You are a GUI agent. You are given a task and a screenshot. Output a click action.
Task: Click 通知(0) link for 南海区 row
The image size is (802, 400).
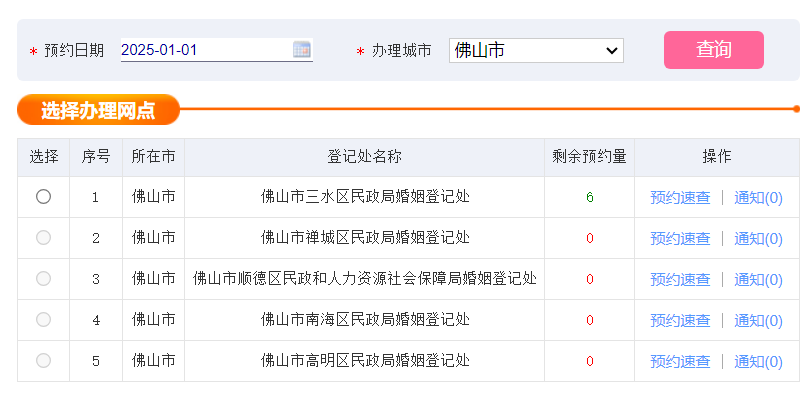[x=758, y=320]
